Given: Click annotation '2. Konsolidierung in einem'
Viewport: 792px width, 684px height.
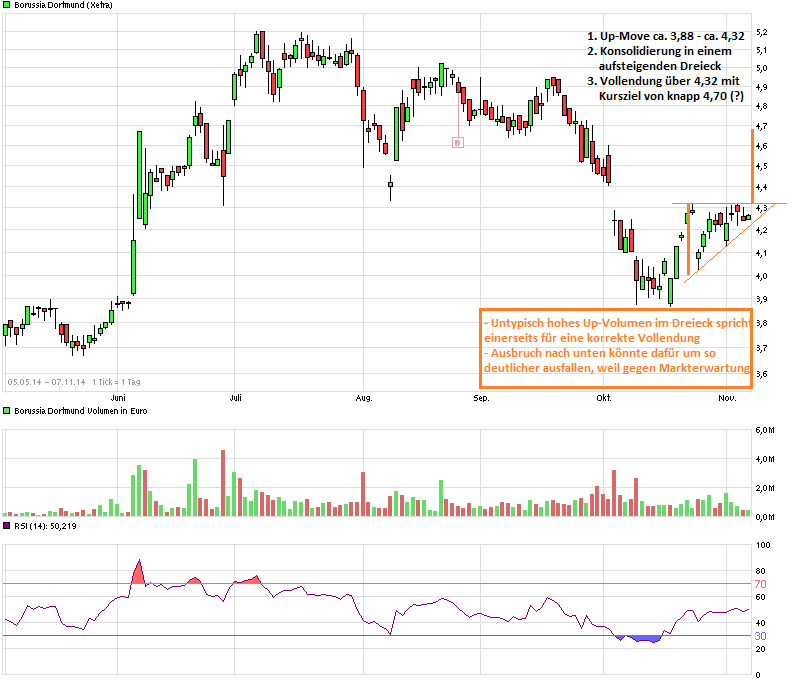Looking at the screenshot, I should (x=659, y=51).
